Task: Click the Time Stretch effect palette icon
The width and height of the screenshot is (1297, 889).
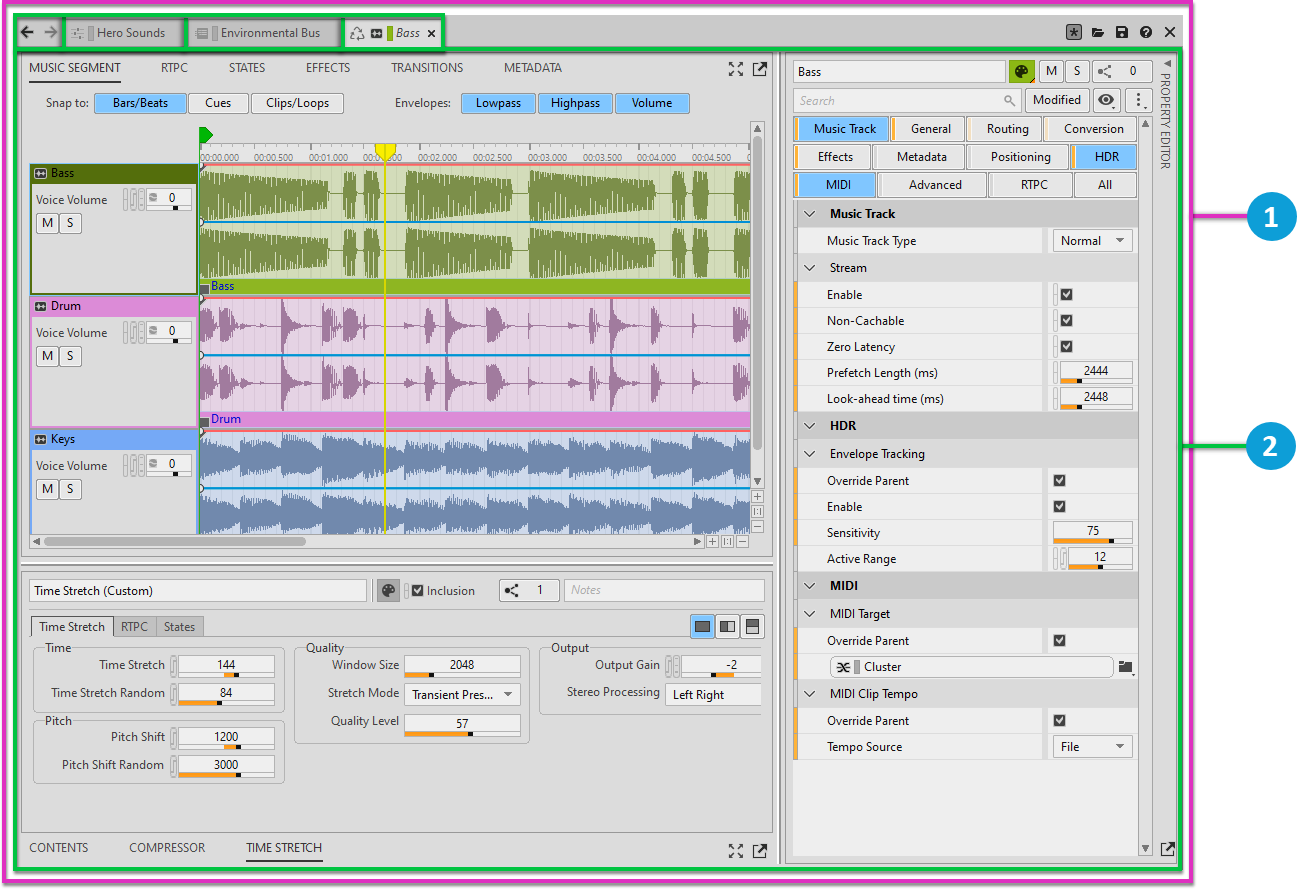Action: (x=388, y=590)
